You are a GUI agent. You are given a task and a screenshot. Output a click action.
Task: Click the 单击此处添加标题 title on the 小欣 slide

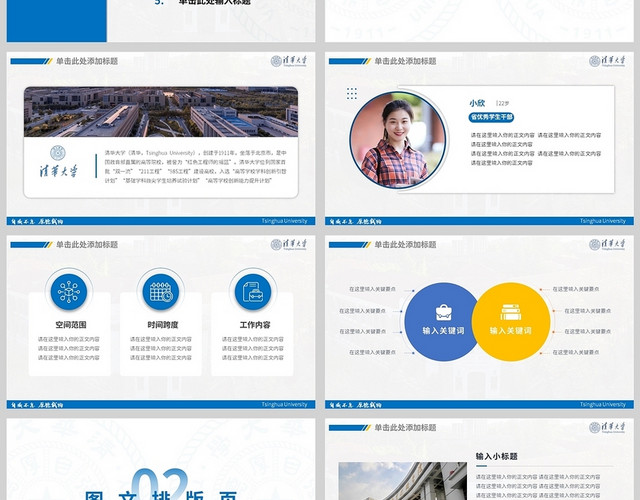405,61
